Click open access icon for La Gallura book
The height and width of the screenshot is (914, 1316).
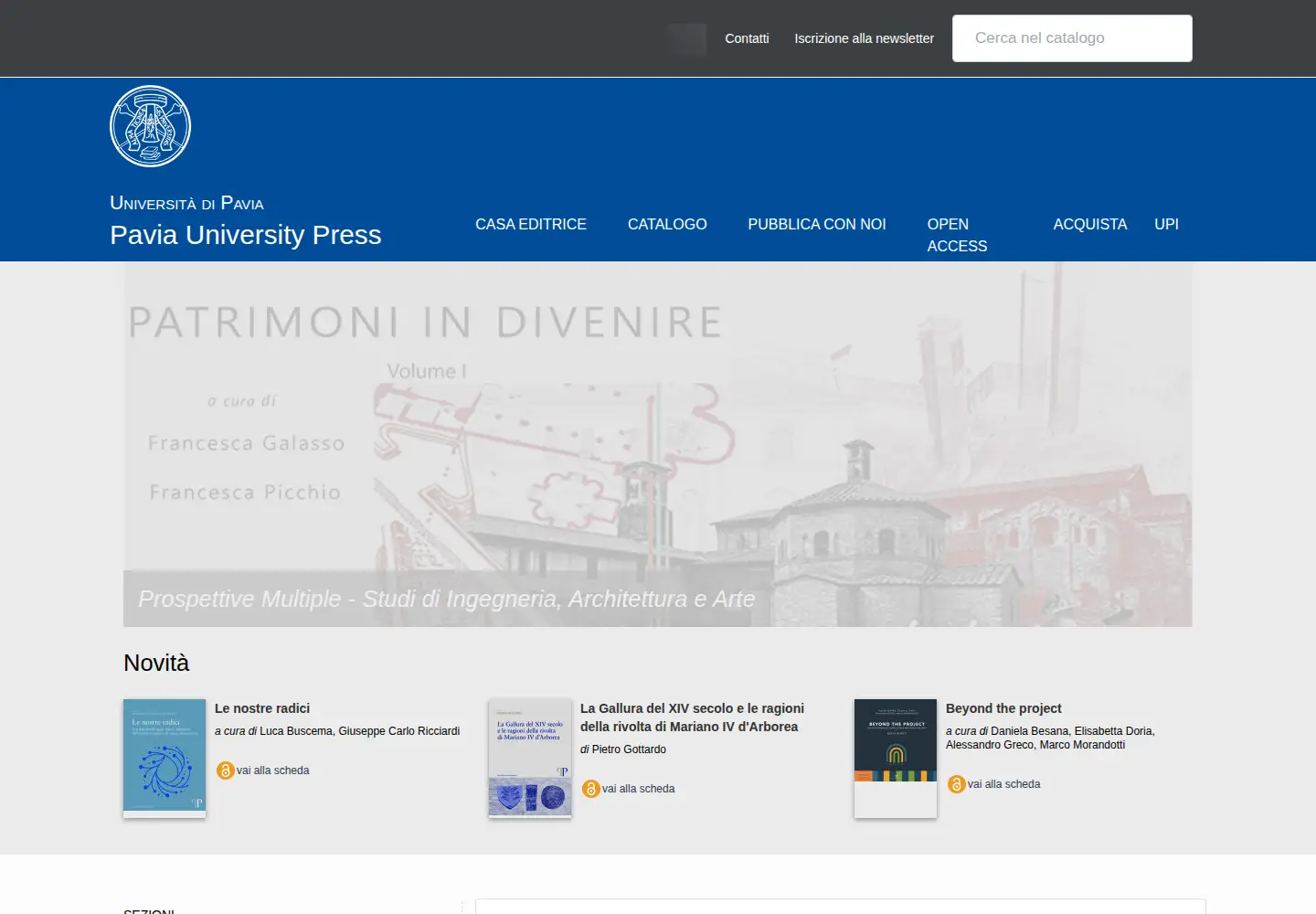590,789
